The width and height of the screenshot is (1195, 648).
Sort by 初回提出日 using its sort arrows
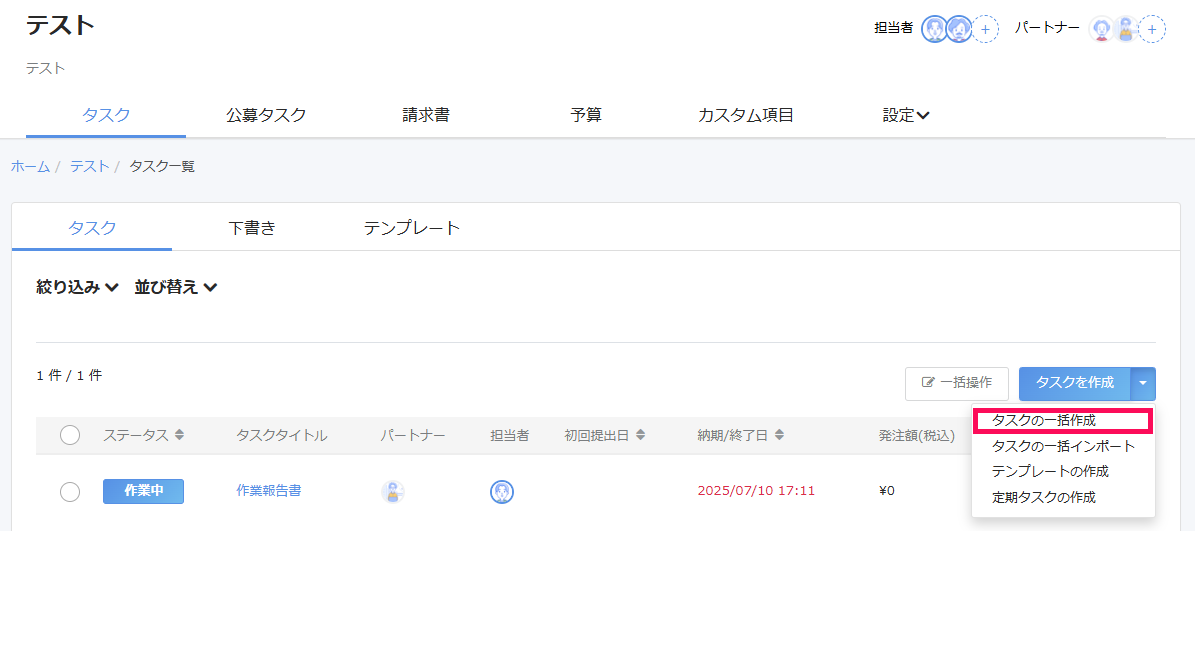640,435
